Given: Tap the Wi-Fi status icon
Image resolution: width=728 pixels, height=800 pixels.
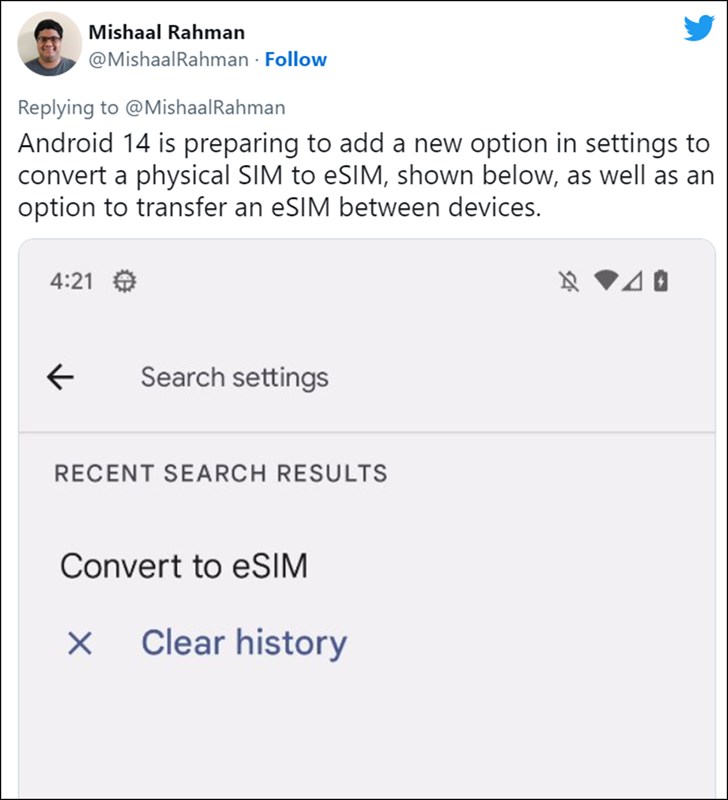Looking at the screenshot, I should point(605,282).
